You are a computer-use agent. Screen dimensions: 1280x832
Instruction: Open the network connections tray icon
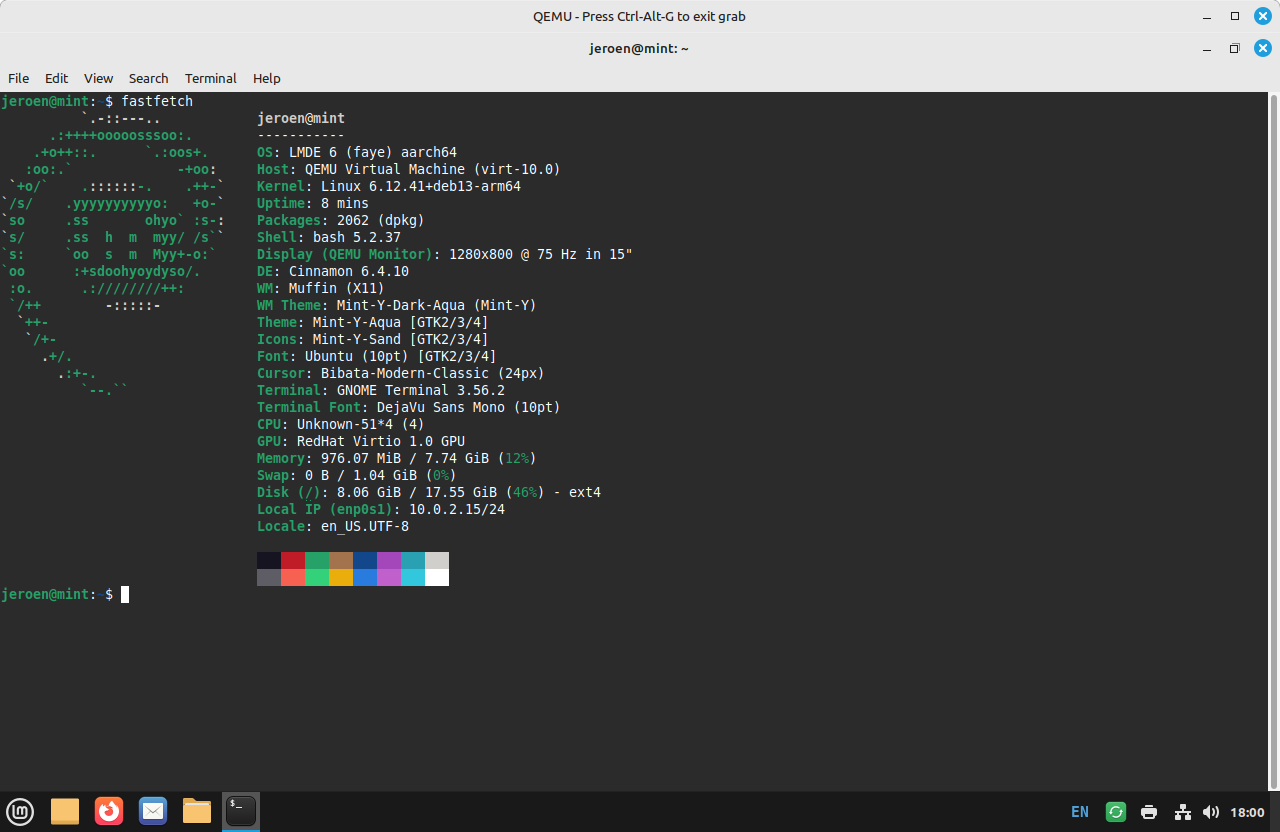[1182, 812]
